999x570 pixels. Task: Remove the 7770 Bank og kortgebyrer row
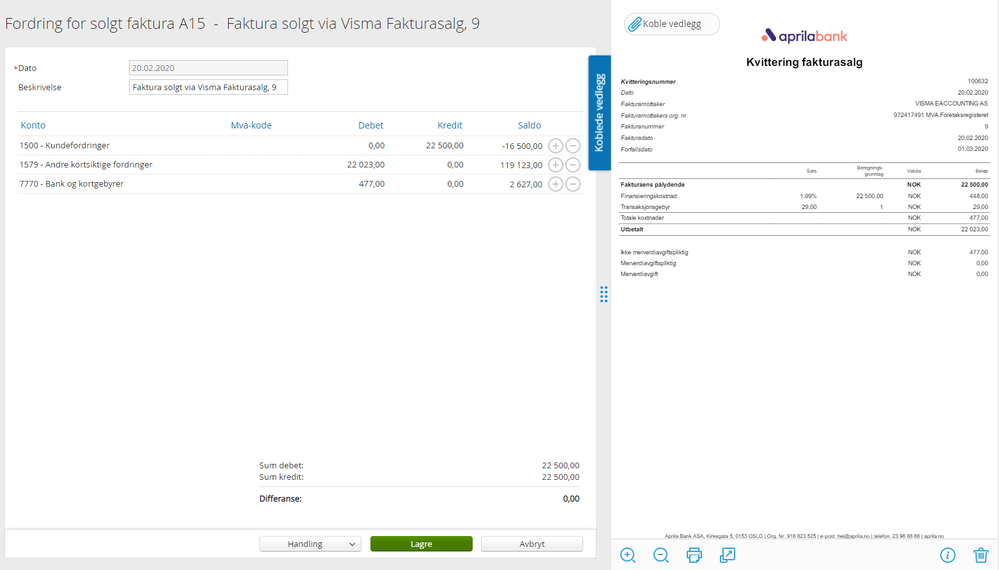point(573,184)
